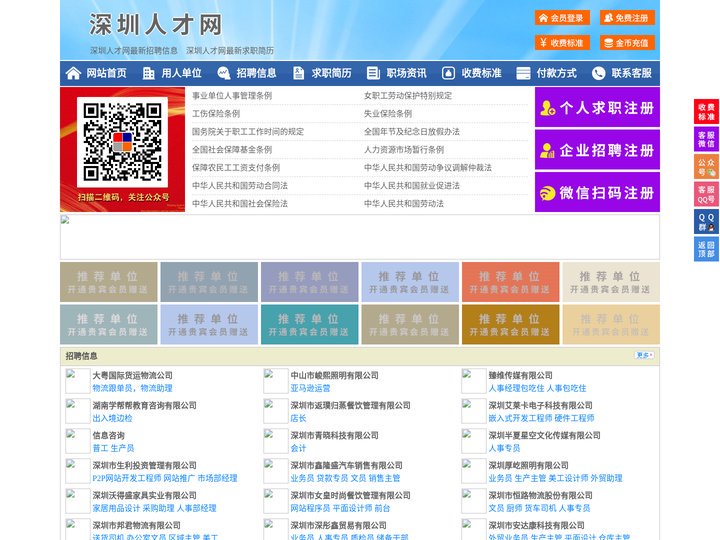Click the sidebar 公众号 orange icon
The width and height of the screenshot is (720, 540).
pos(706,167)
